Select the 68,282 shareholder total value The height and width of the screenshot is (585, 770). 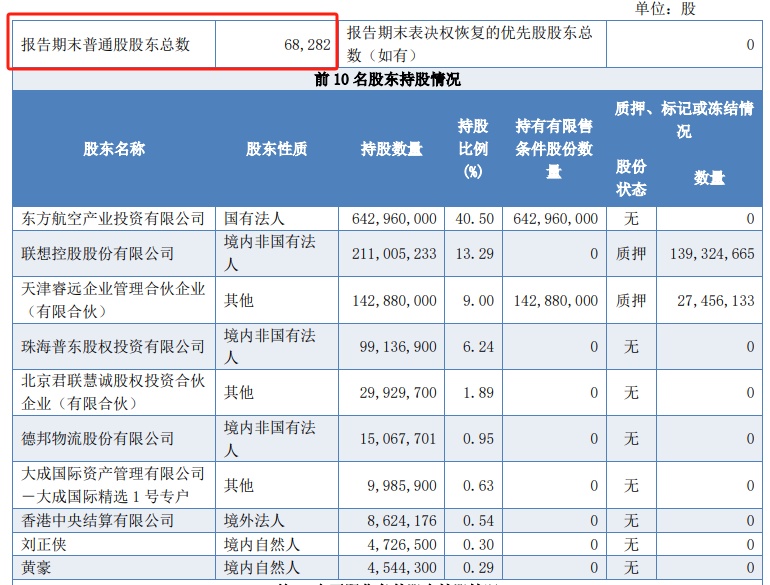[307, 45]
